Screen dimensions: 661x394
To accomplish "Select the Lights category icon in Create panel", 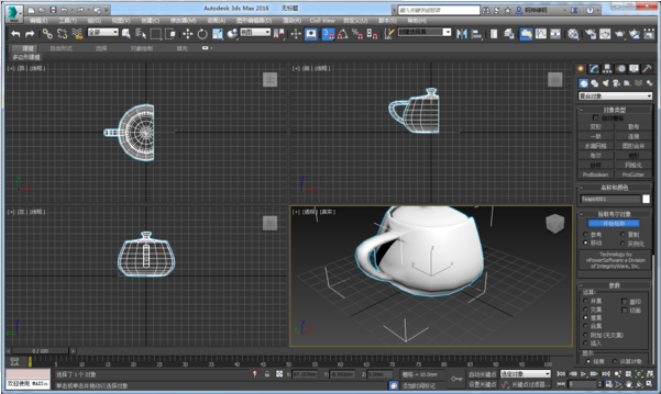I will point(605,83).
